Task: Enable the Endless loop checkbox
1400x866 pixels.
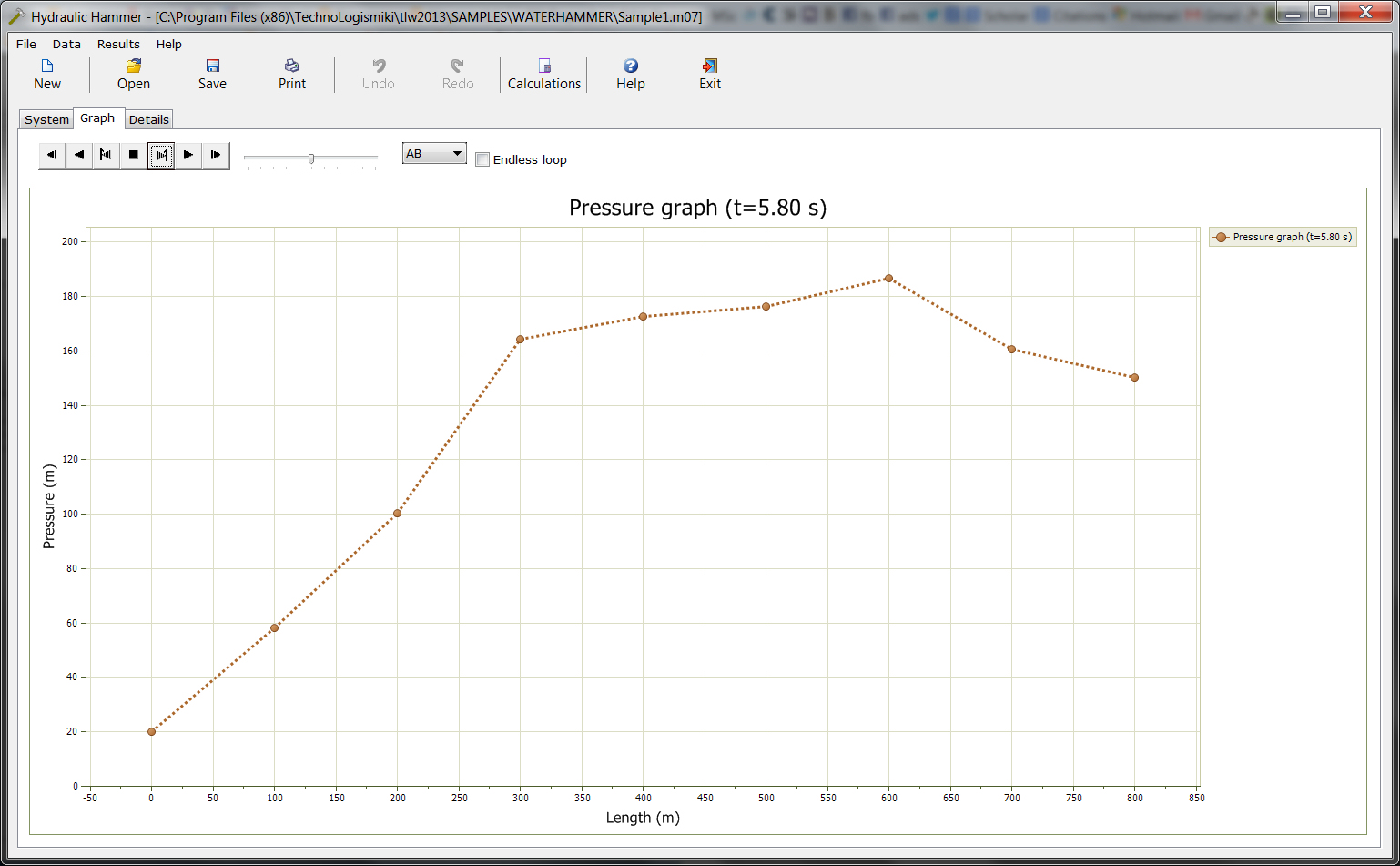Action: (483, 160)
